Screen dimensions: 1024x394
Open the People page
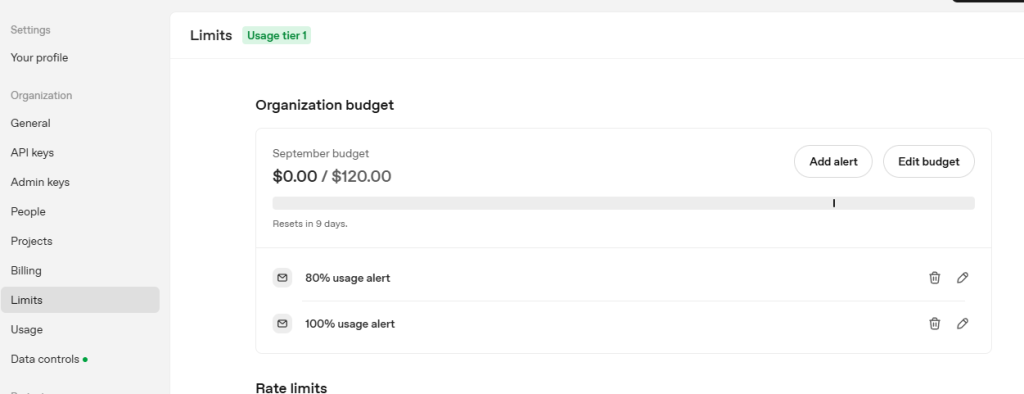point(28,211)
